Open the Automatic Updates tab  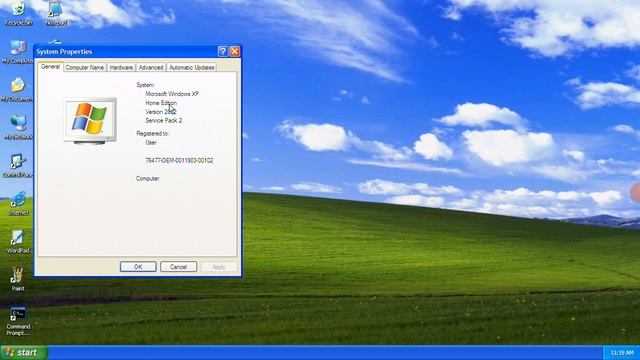tap(191, 68)
